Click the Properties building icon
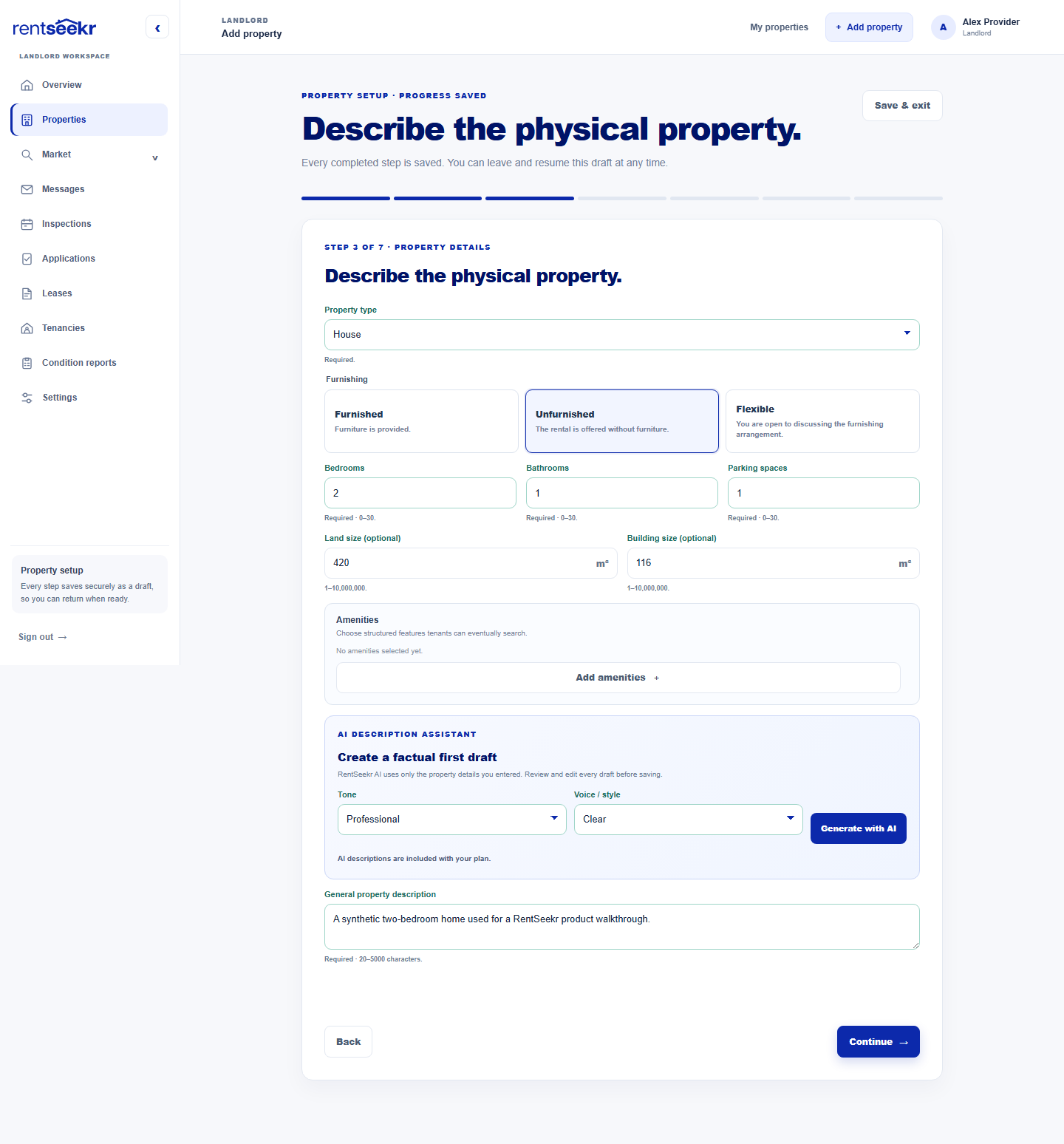Screen dimensions: 1064x1144 [27, 120]
